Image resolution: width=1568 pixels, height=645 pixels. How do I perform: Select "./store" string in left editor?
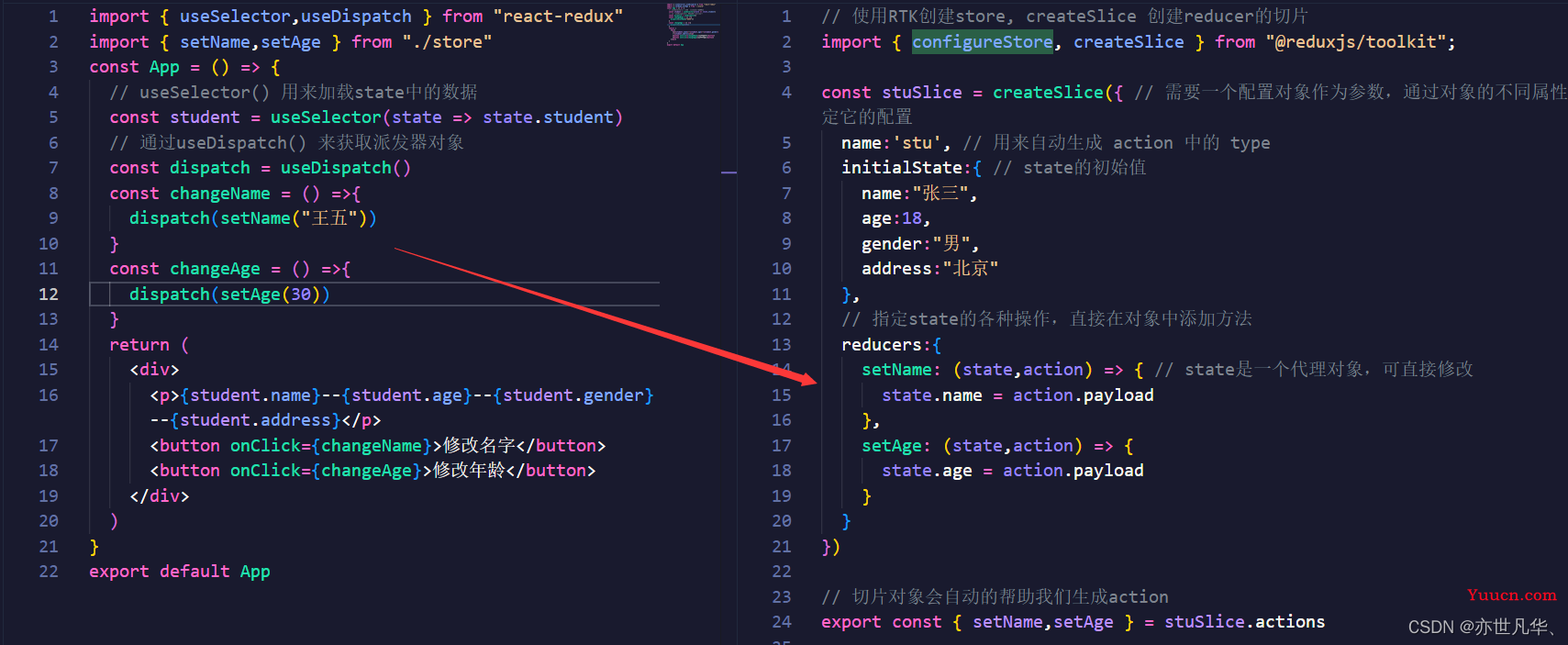click(x=447, y=42)
